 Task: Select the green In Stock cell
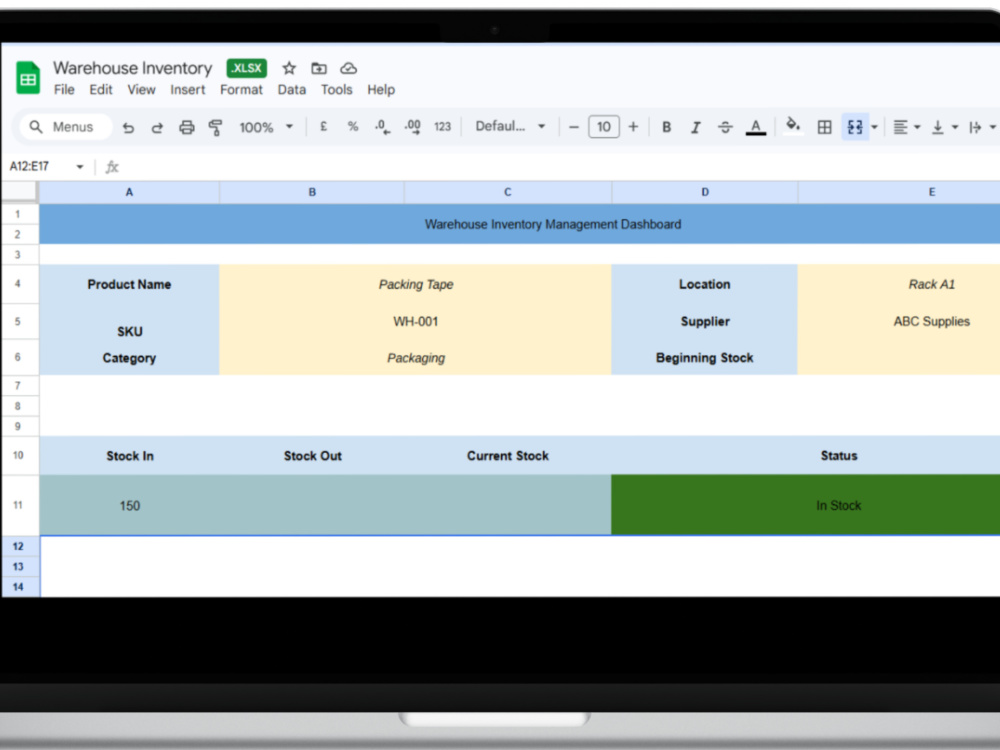(806, 505)
